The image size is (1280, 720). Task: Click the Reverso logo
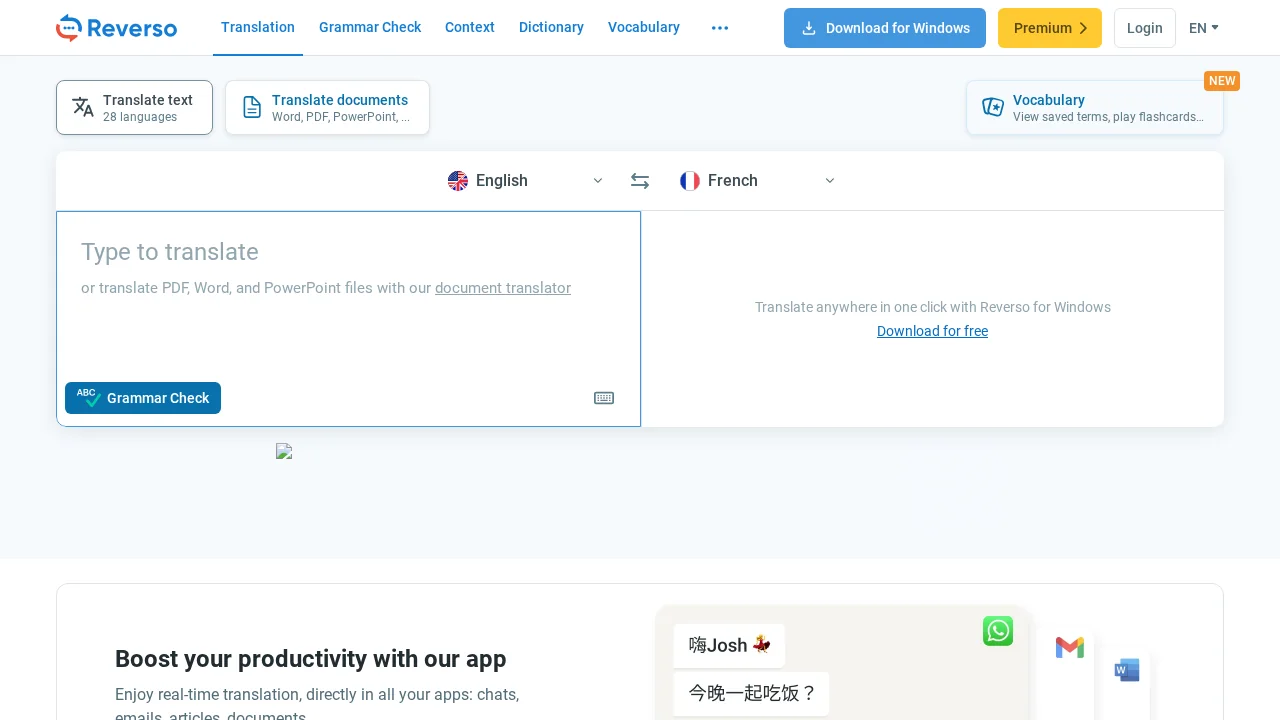pyautogui.click(x=116, y=28)
